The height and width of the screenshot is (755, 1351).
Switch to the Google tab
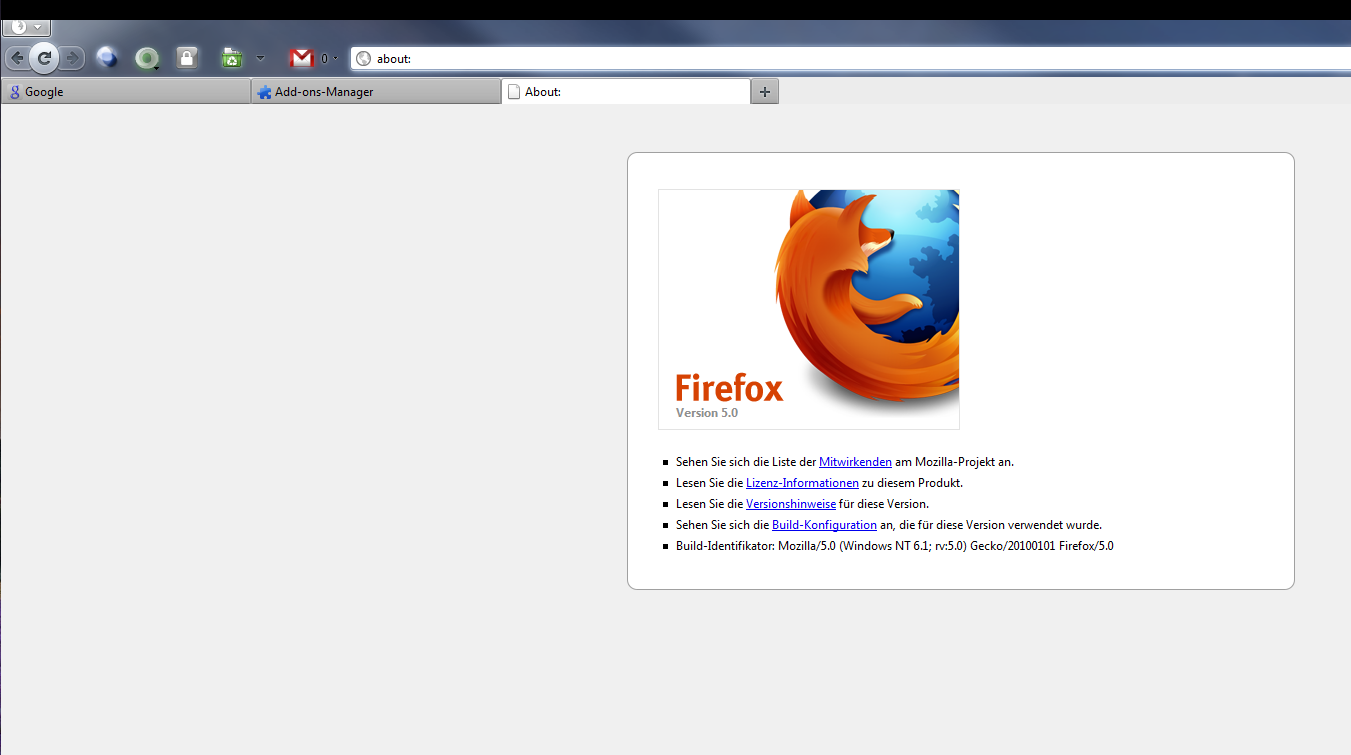(126, 91)
